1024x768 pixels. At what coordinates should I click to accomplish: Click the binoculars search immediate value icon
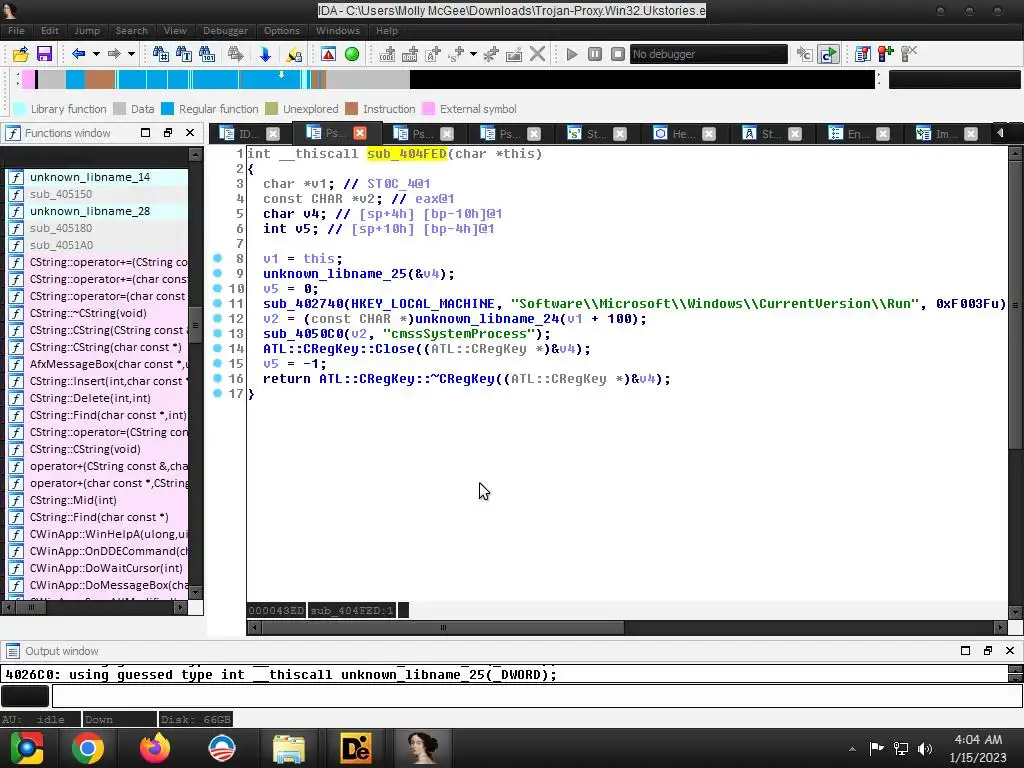(161, 54)
